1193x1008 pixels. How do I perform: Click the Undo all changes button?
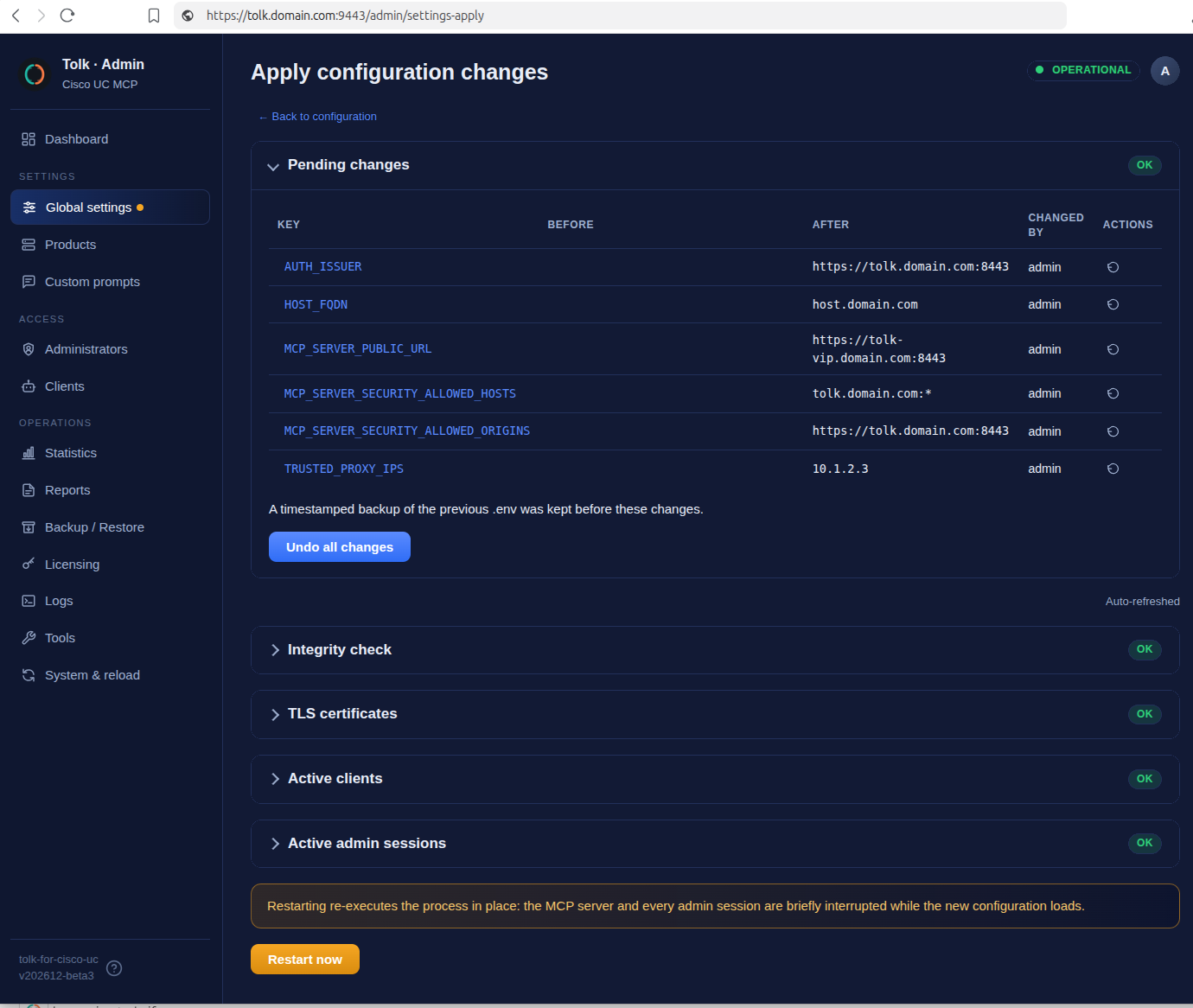[x=340, y=547]
